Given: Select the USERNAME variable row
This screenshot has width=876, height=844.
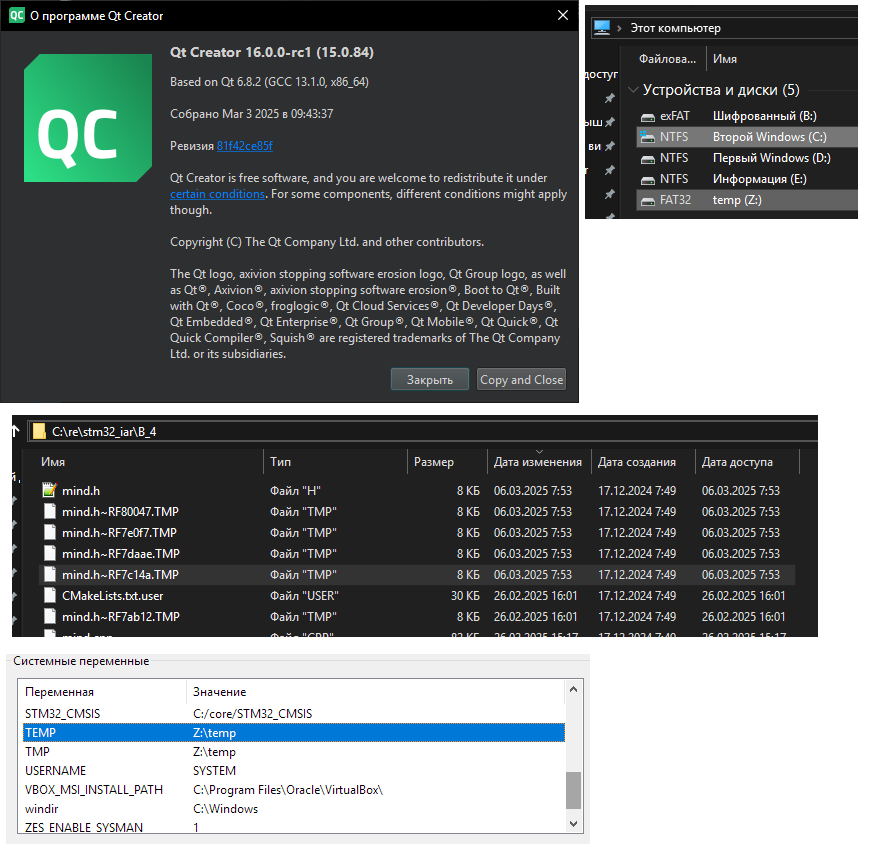Looking at the screenshot, I should (x=294, y=770).
